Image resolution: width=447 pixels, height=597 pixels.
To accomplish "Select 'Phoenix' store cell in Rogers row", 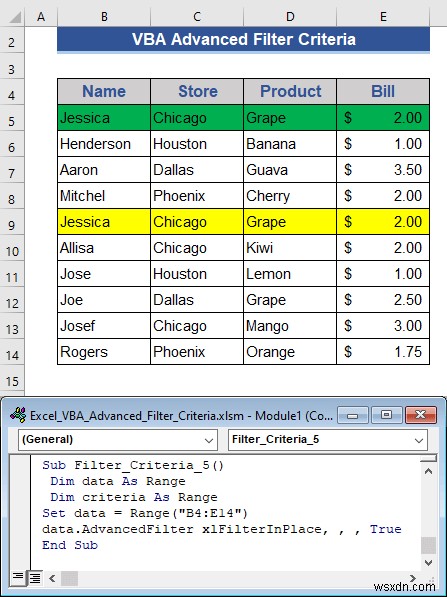I will (x=197, y=352).
